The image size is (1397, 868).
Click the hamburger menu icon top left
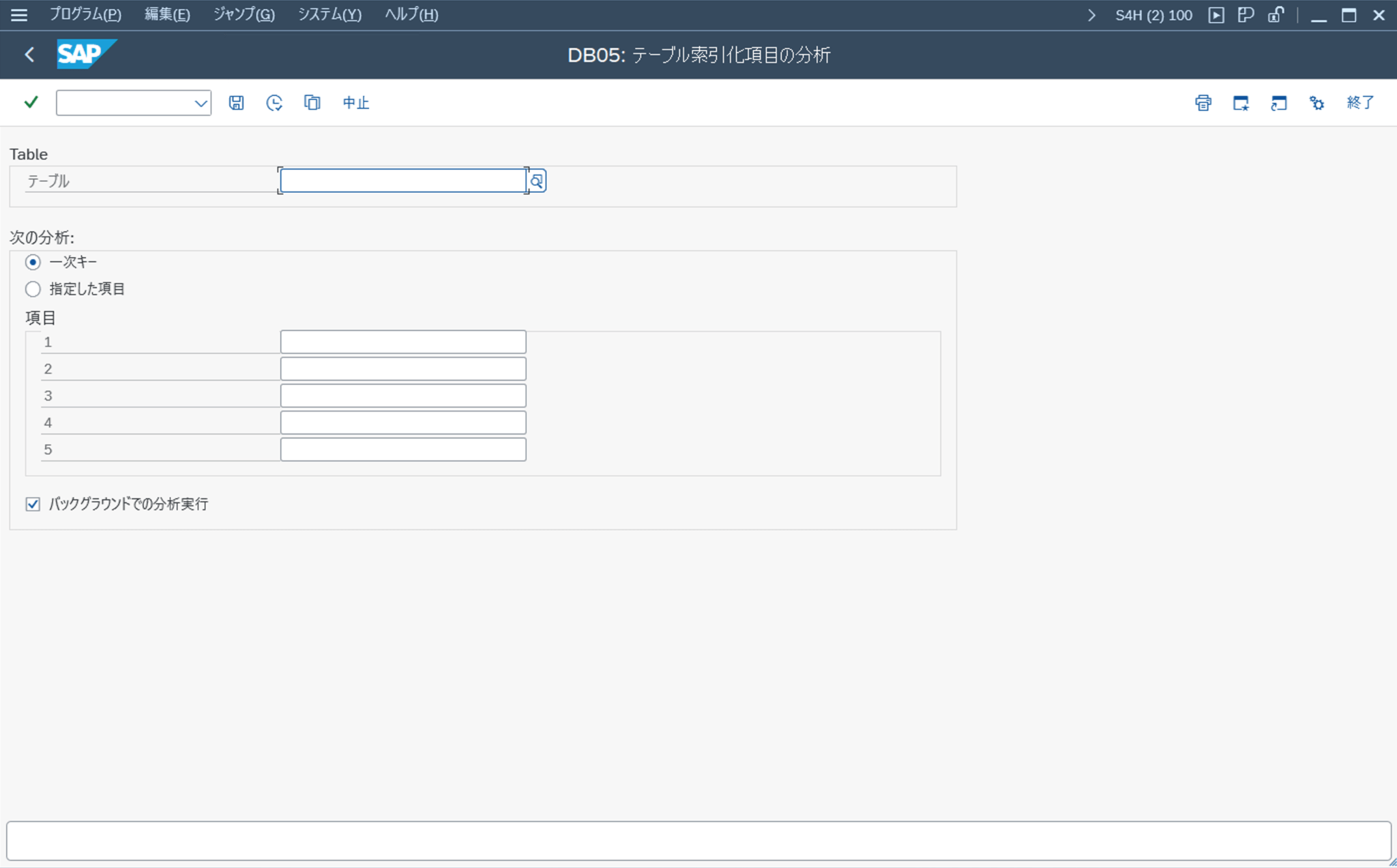(x=18, y=14)
